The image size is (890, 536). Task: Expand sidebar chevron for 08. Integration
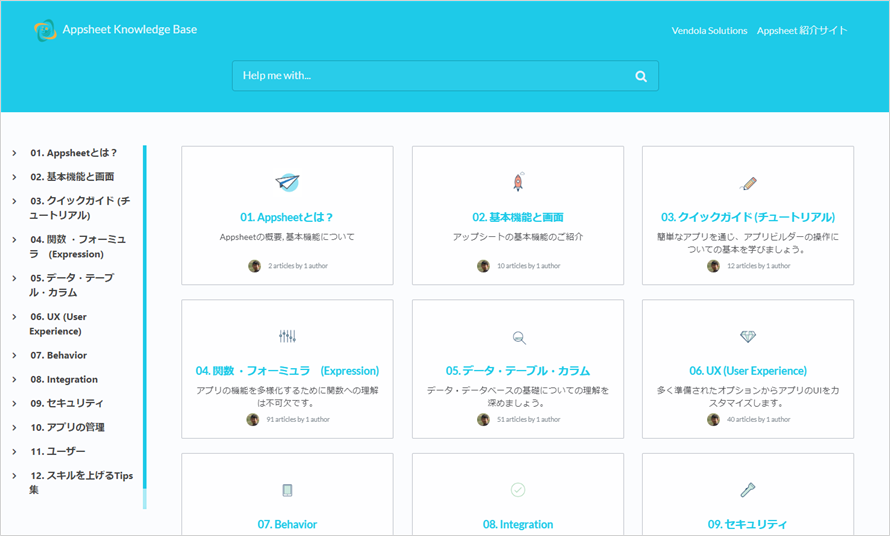14,379
